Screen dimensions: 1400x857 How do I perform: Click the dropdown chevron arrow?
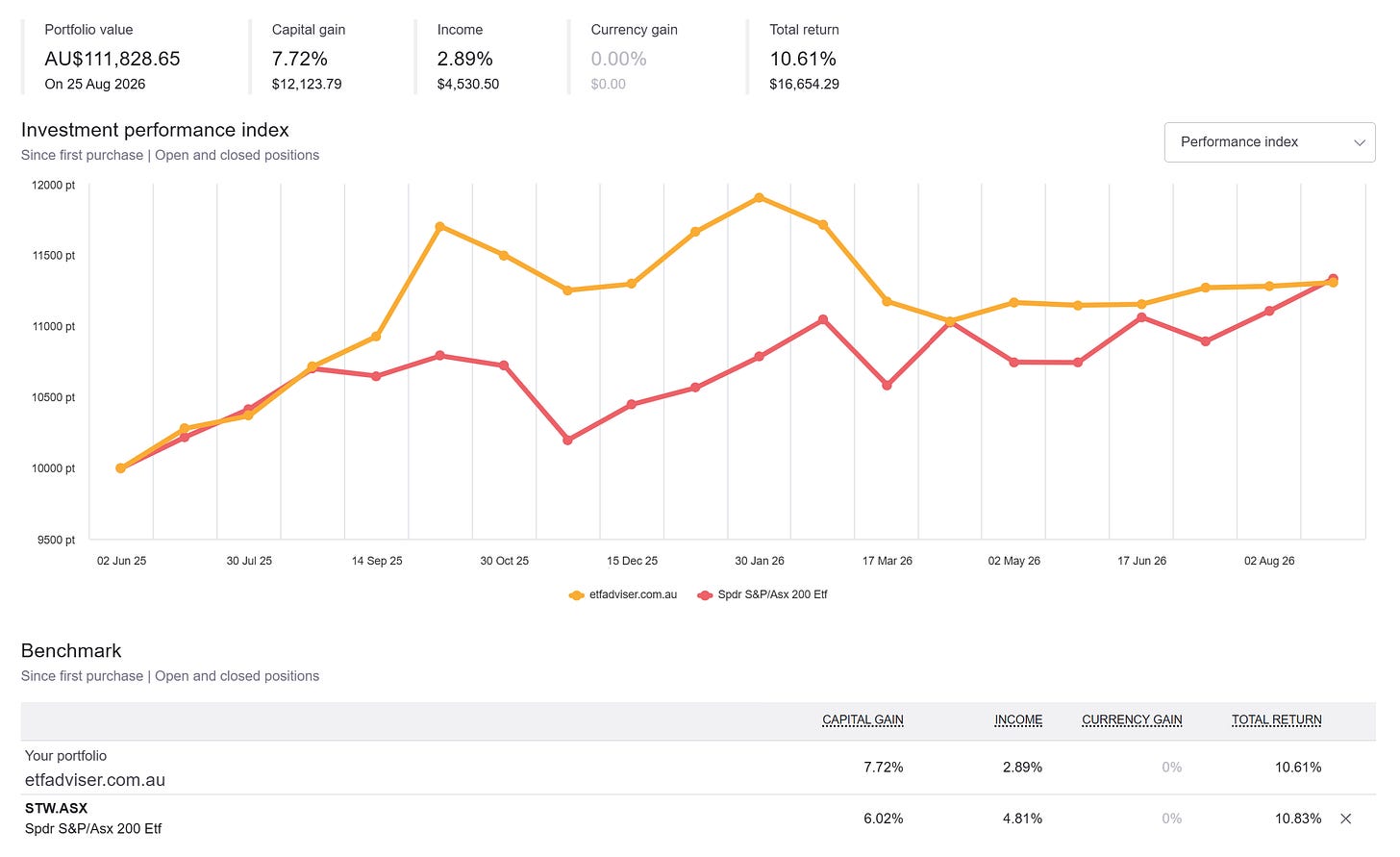point(1360,142)
